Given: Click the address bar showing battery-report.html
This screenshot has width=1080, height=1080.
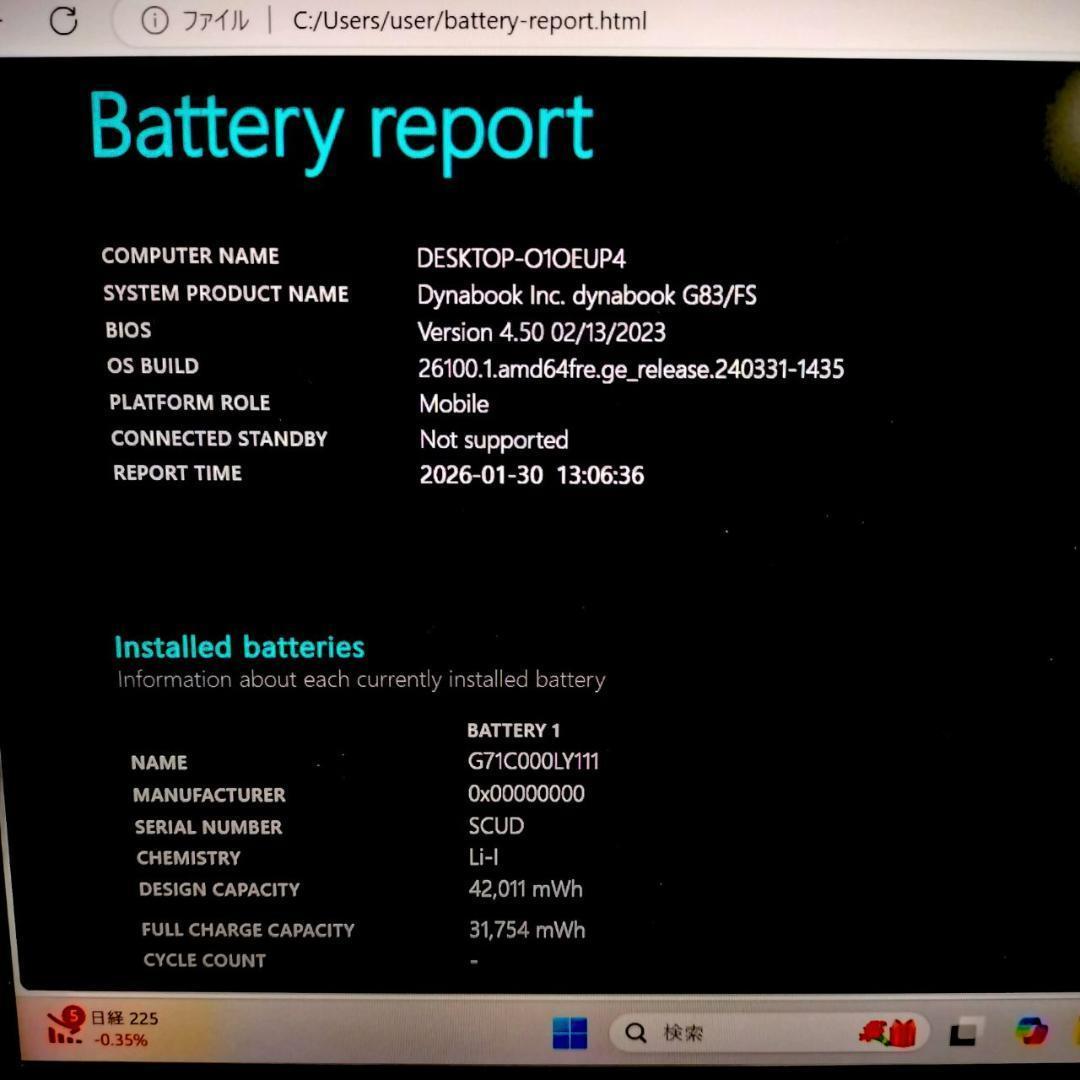Looking at the screenshot, I should [470, 20].
